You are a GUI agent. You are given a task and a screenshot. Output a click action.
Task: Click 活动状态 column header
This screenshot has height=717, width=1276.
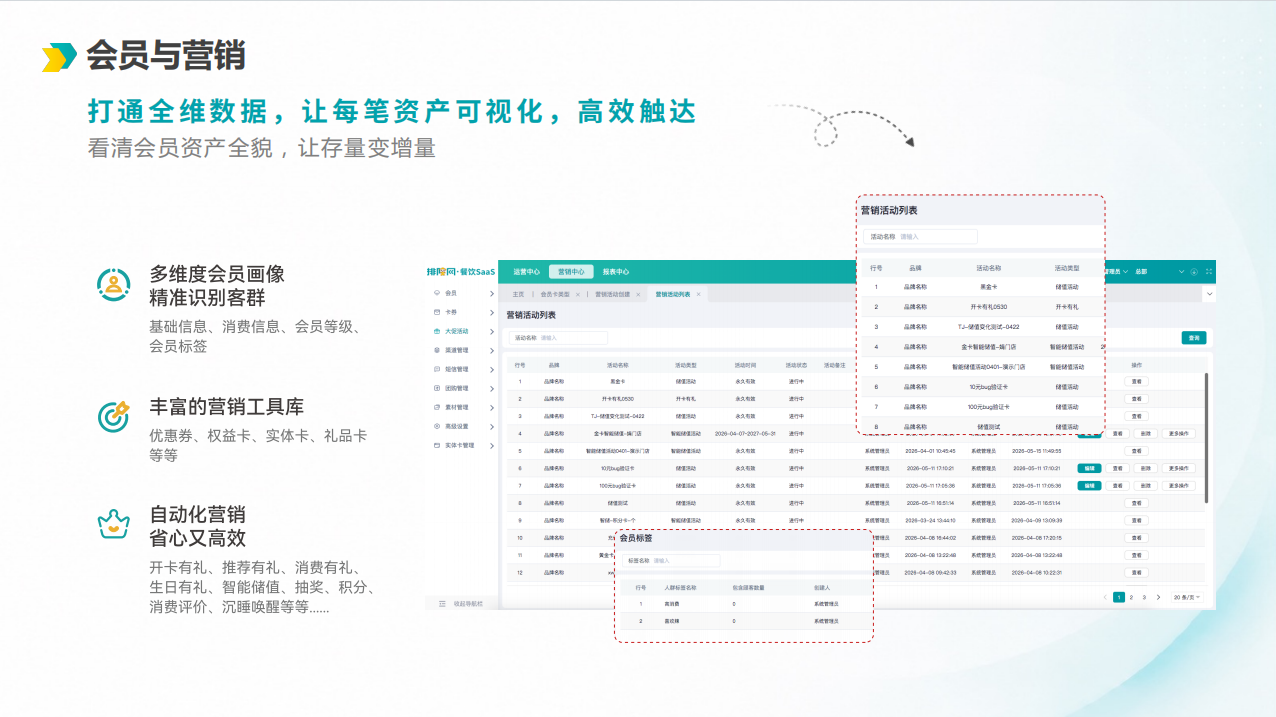(x=796, y=365)
